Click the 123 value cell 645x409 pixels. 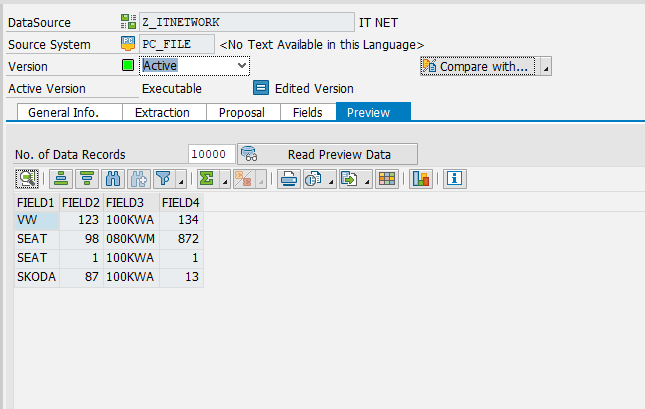point(81,220)
